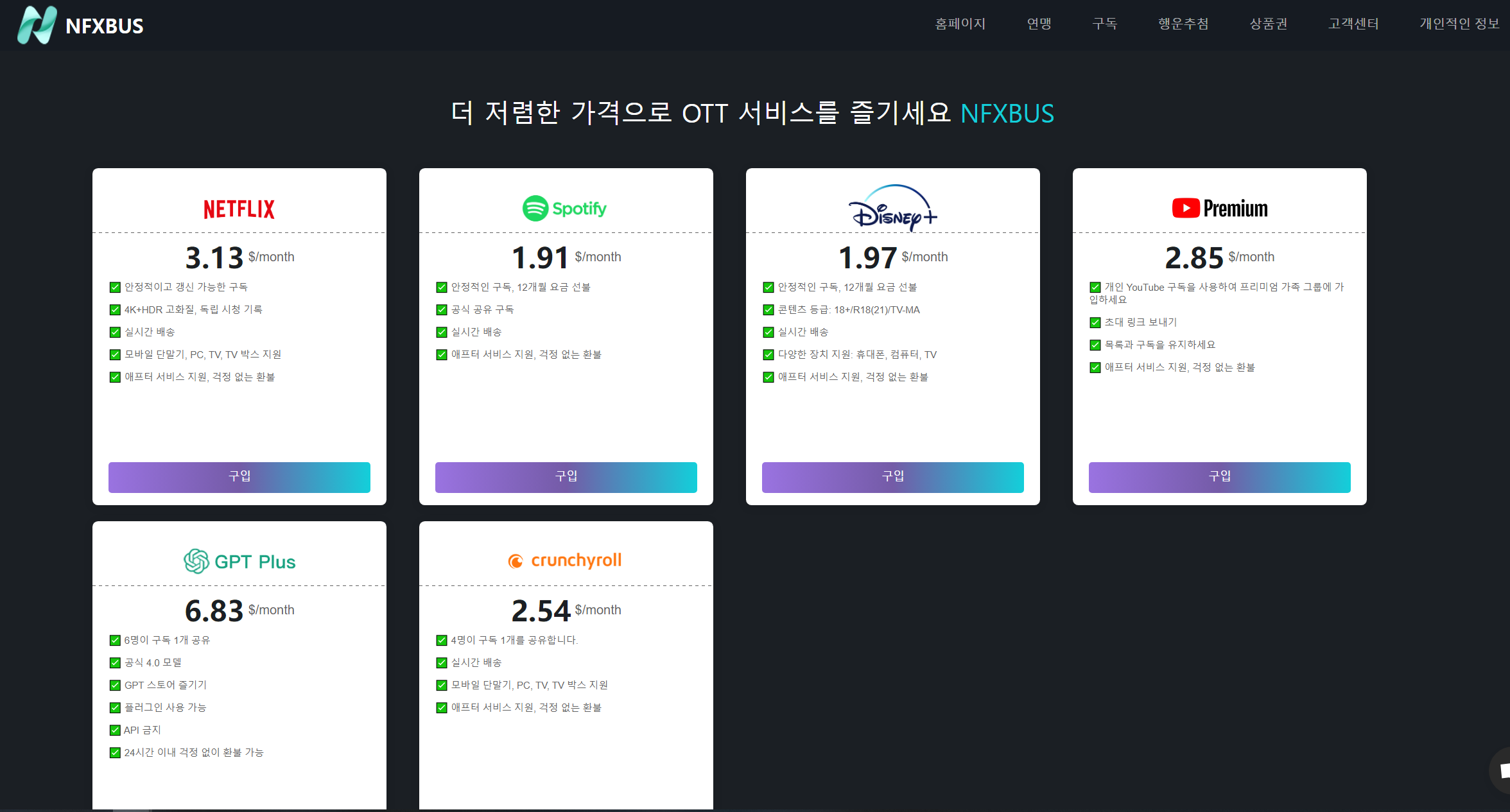Click the text '24시간 이내 걱정 없이 환불 가능'

pyautogui.click(x=194, y=752)
